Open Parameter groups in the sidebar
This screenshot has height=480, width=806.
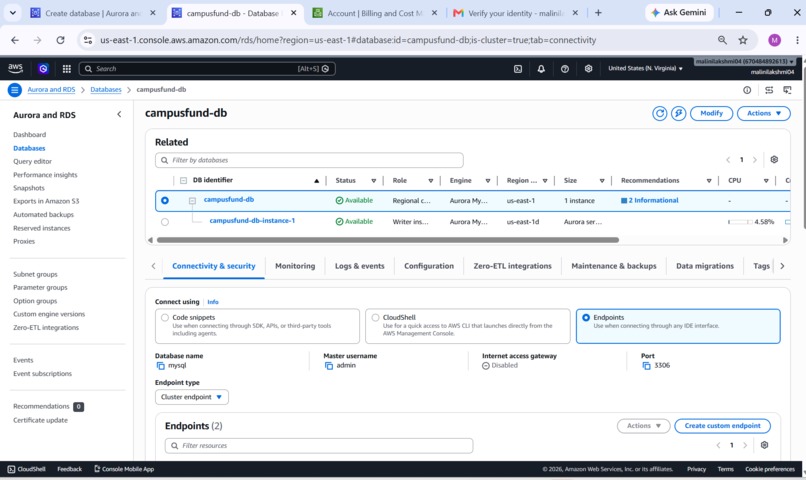[40, 287]
